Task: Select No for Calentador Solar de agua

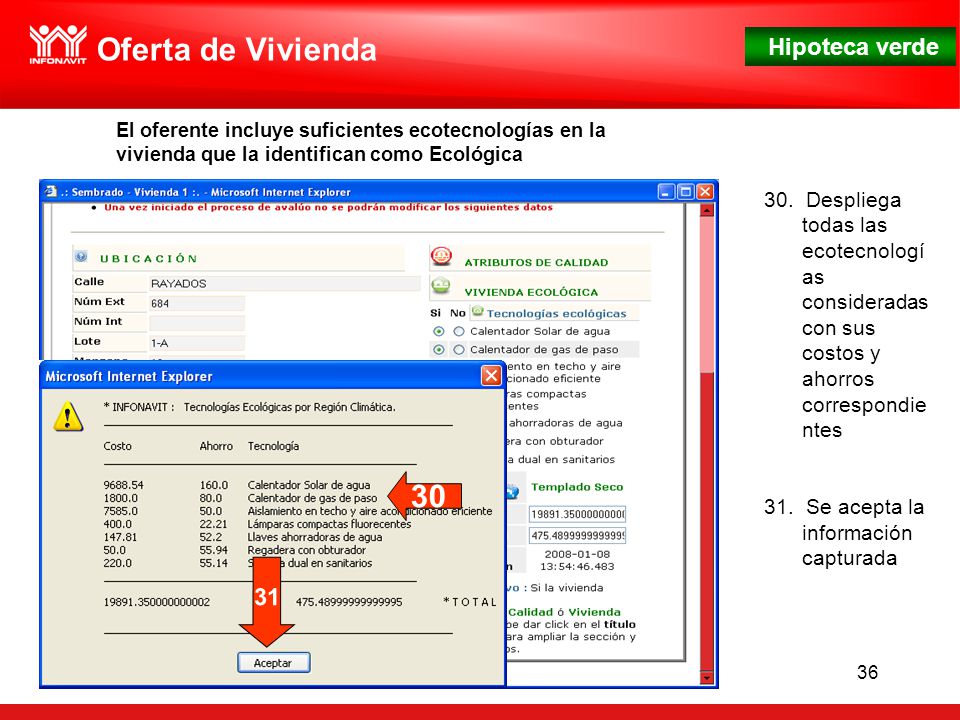Action: pos(459,332)
